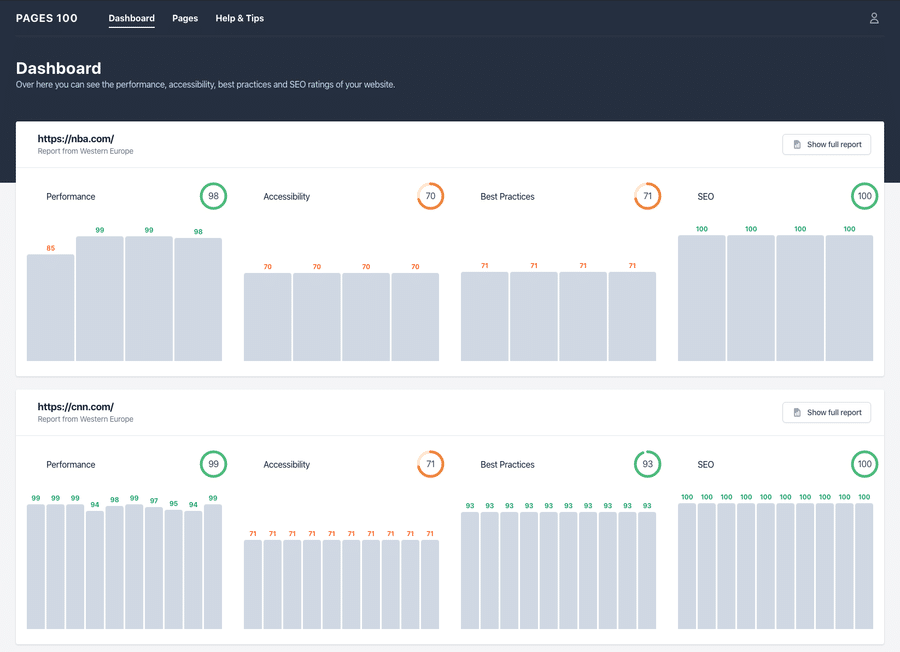Click cnn.com Accessibility score circle 71

point(430,464)
